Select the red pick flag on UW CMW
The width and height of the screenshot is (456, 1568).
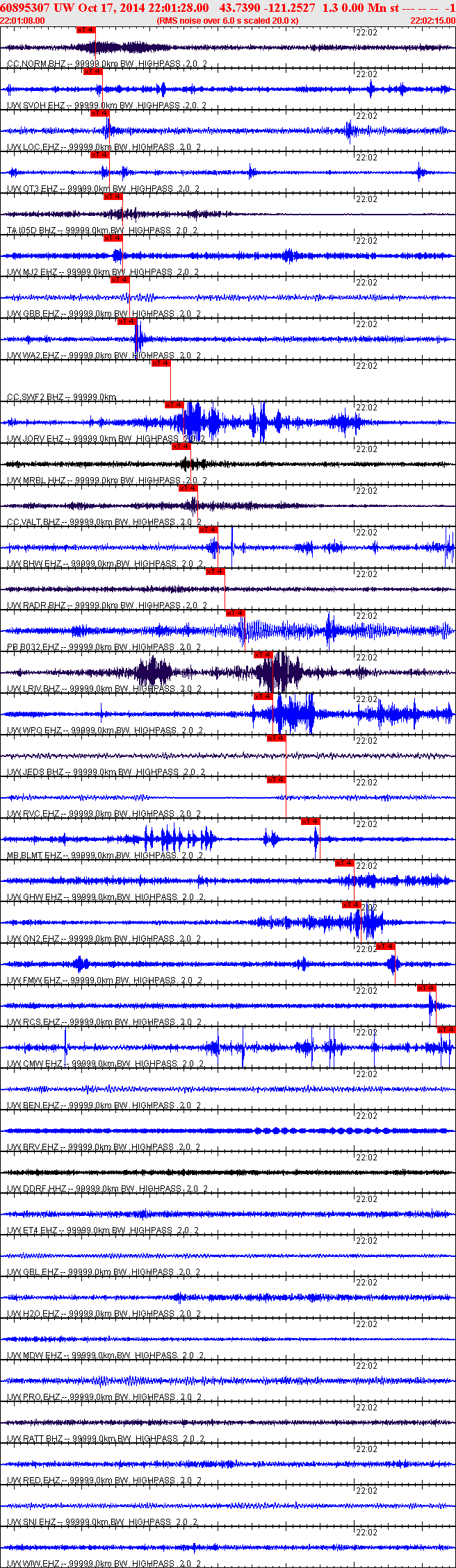446,1030
